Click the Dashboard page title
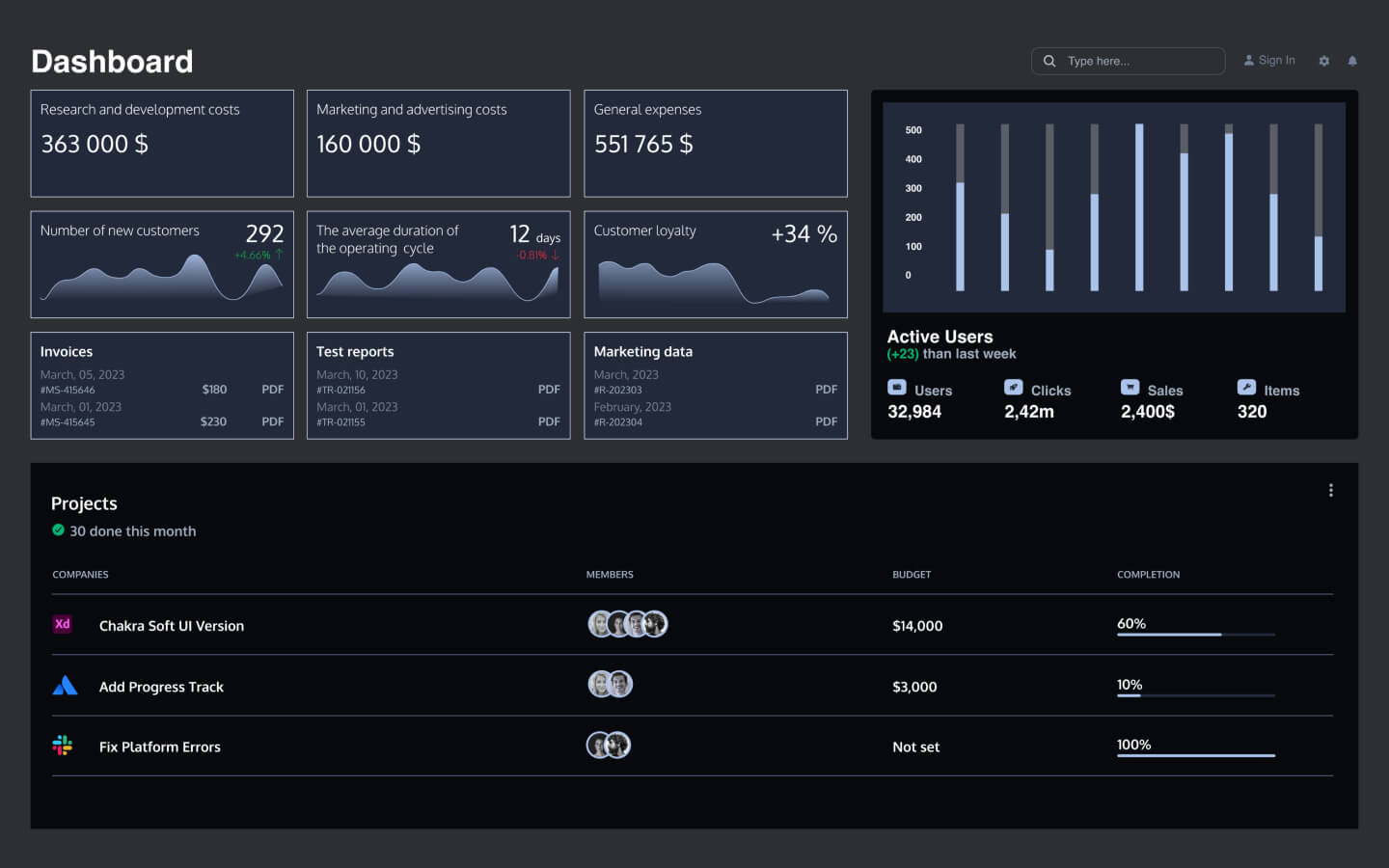This screenshot has width=1389, height=868. 112,62
